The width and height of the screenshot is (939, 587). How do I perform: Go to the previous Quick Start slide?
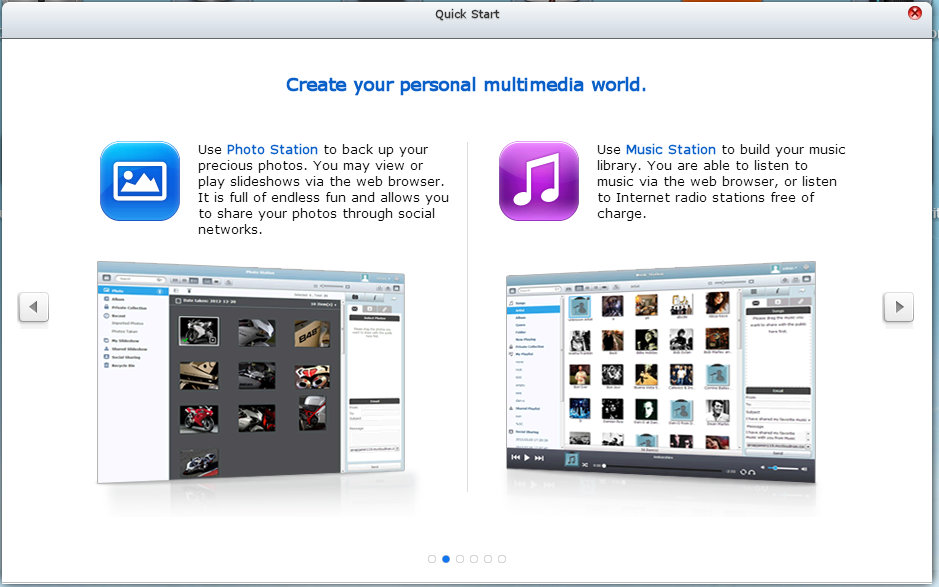pos(34,307)
